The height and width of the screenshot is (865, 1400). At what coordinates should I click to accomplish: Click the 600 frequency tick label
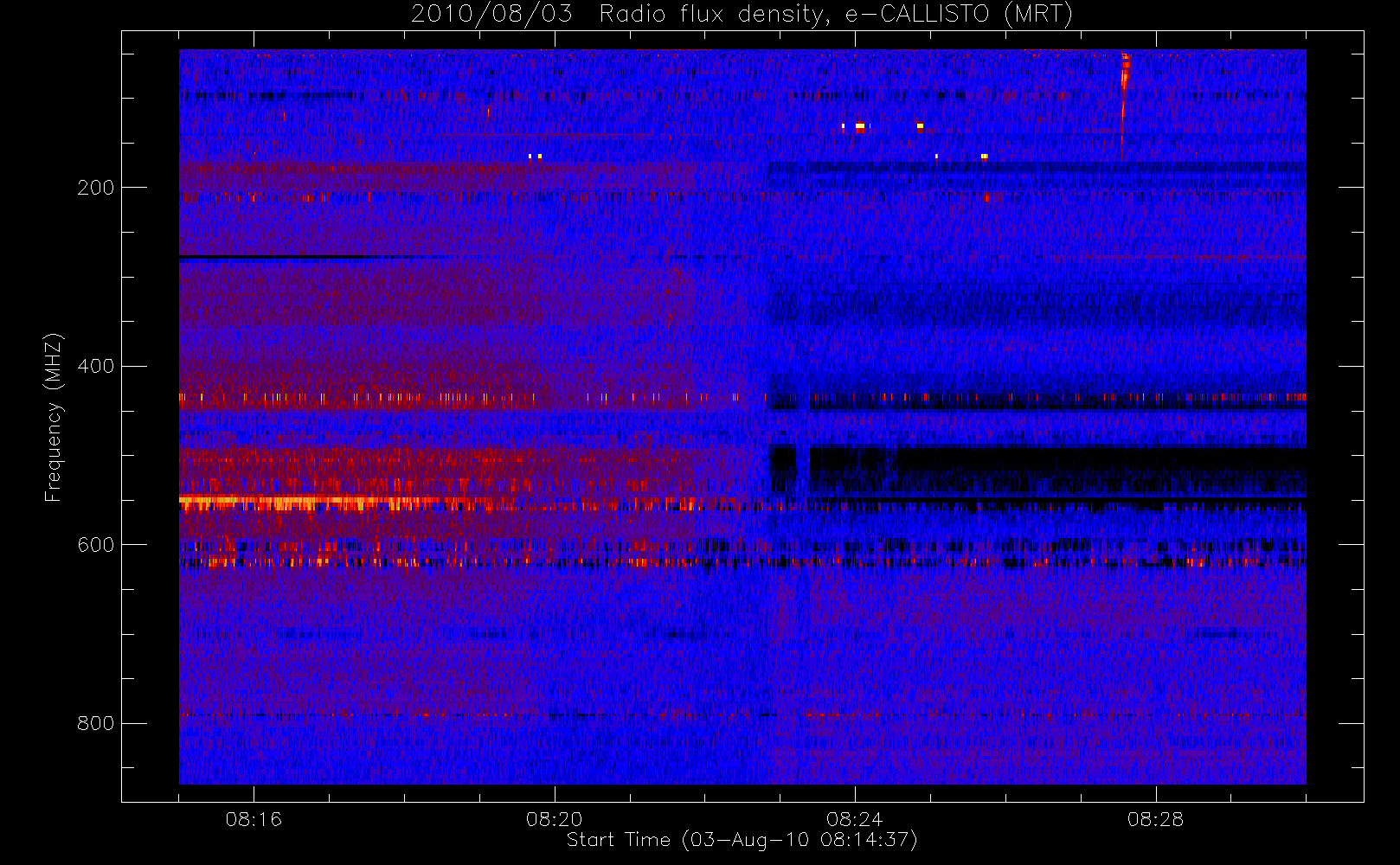pos(95,545)
